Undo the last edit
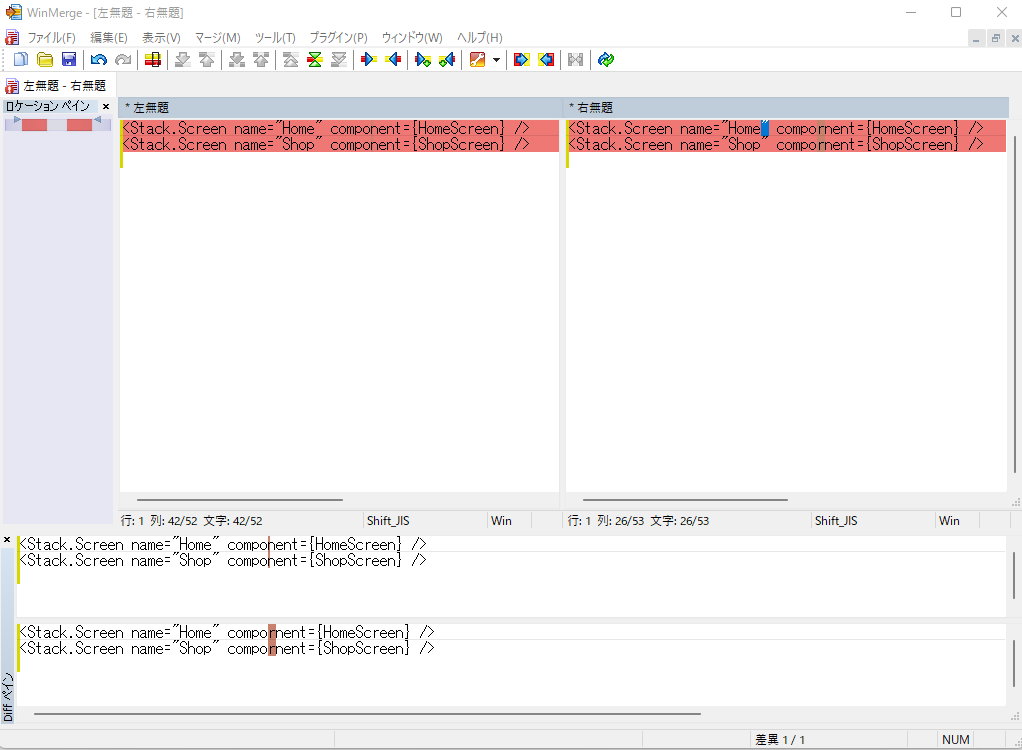Screen dimensions: 1022x750 pyautogui.click(x=98, y=60)
